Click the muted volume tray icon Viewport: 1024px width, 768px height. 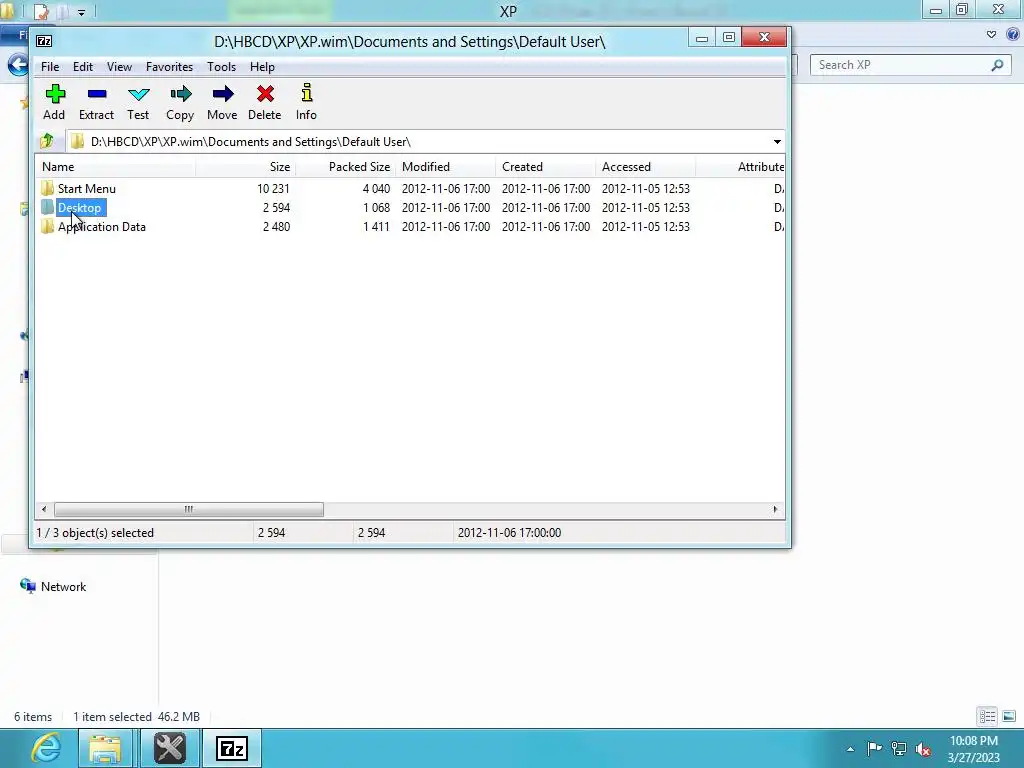point(923,749)
